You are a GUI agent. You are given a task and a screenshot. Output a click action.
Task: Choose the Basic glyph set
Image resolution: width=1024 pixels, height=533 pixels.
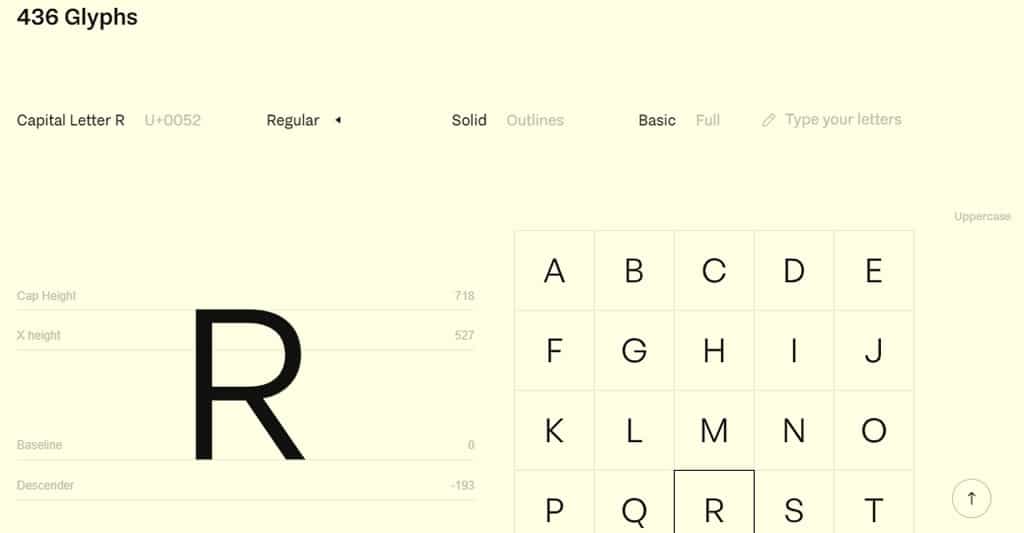click(x=656, y=120)
